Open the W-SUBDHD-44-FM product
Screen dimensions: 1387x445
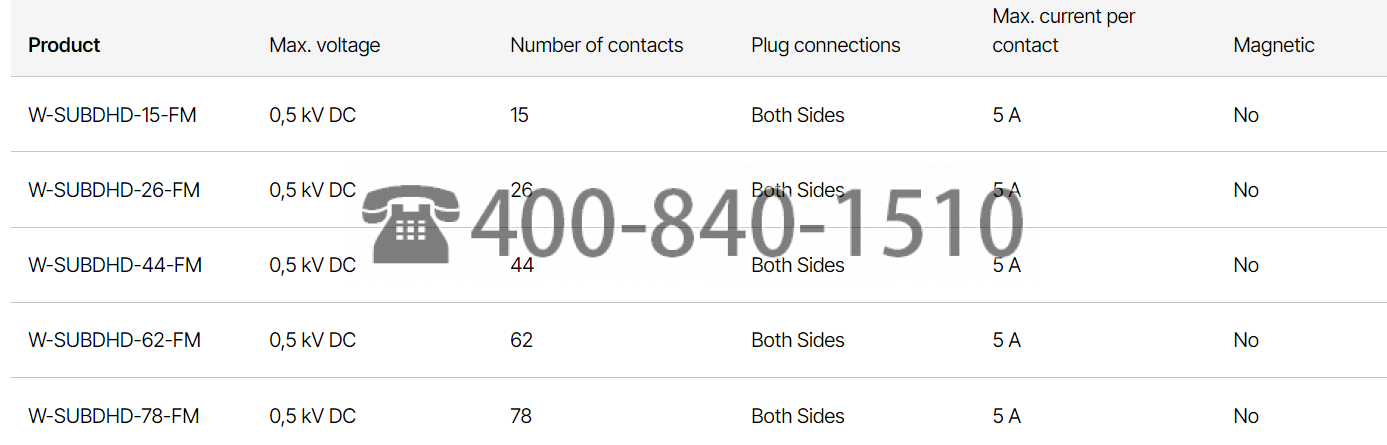[115, 265]
